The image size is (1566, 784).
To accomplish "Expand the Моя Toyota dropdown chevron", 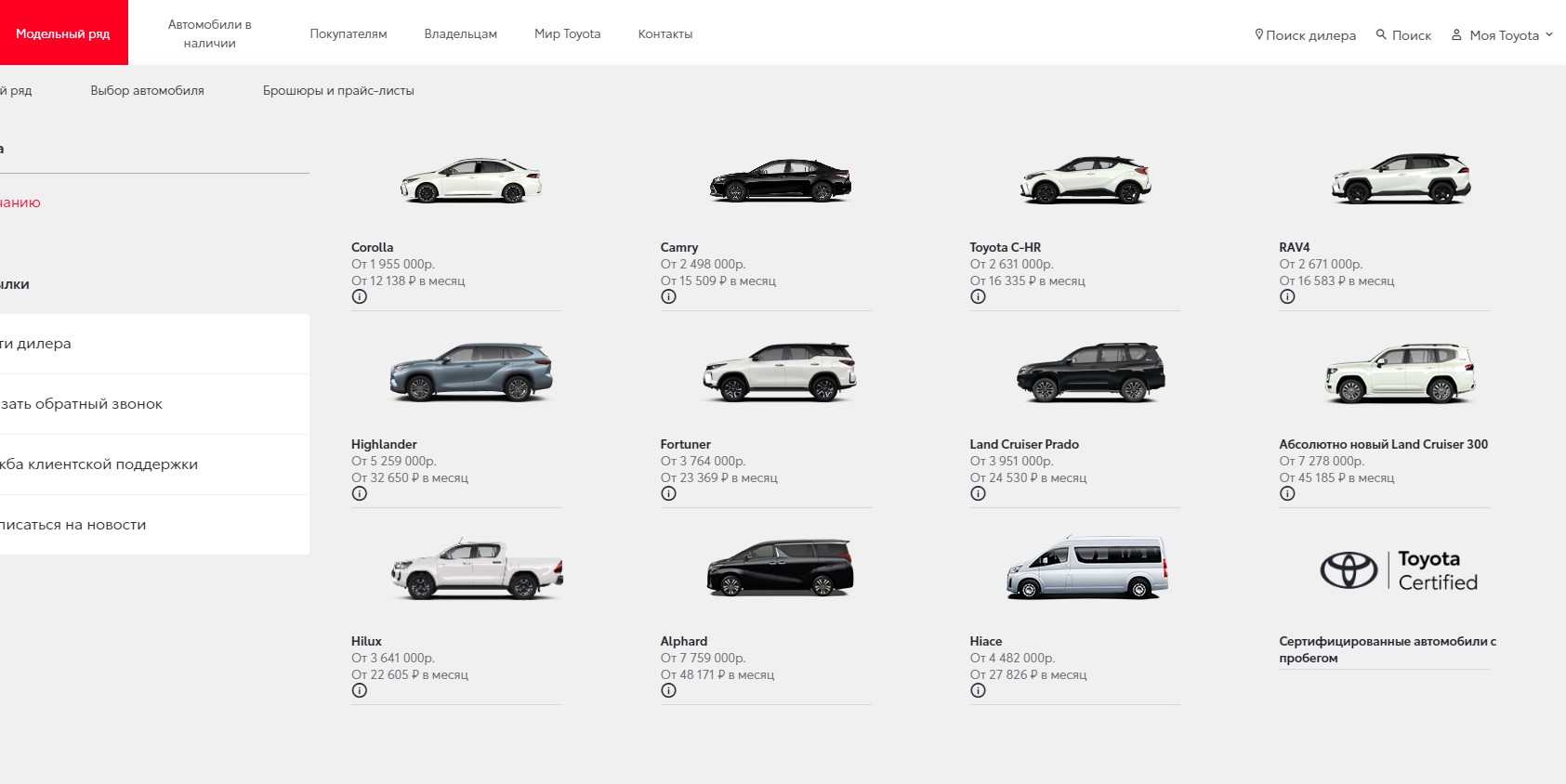I will (1549, 35).
